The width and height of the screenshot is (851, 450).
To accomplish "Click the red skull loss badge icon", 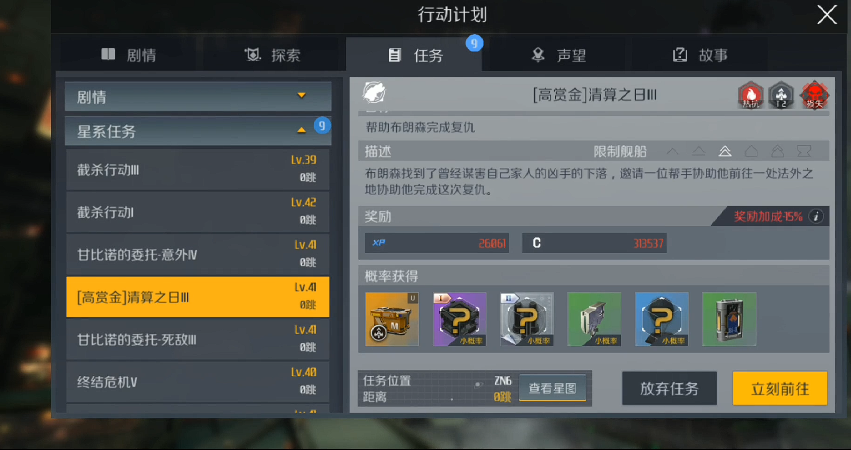I will (814, 96).
